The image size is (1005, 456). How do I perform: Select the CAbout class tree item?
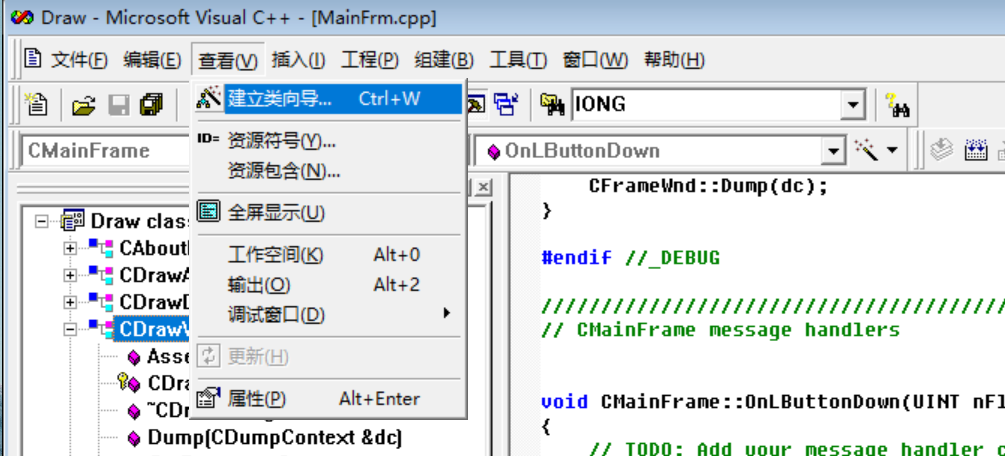coord(155,249)
